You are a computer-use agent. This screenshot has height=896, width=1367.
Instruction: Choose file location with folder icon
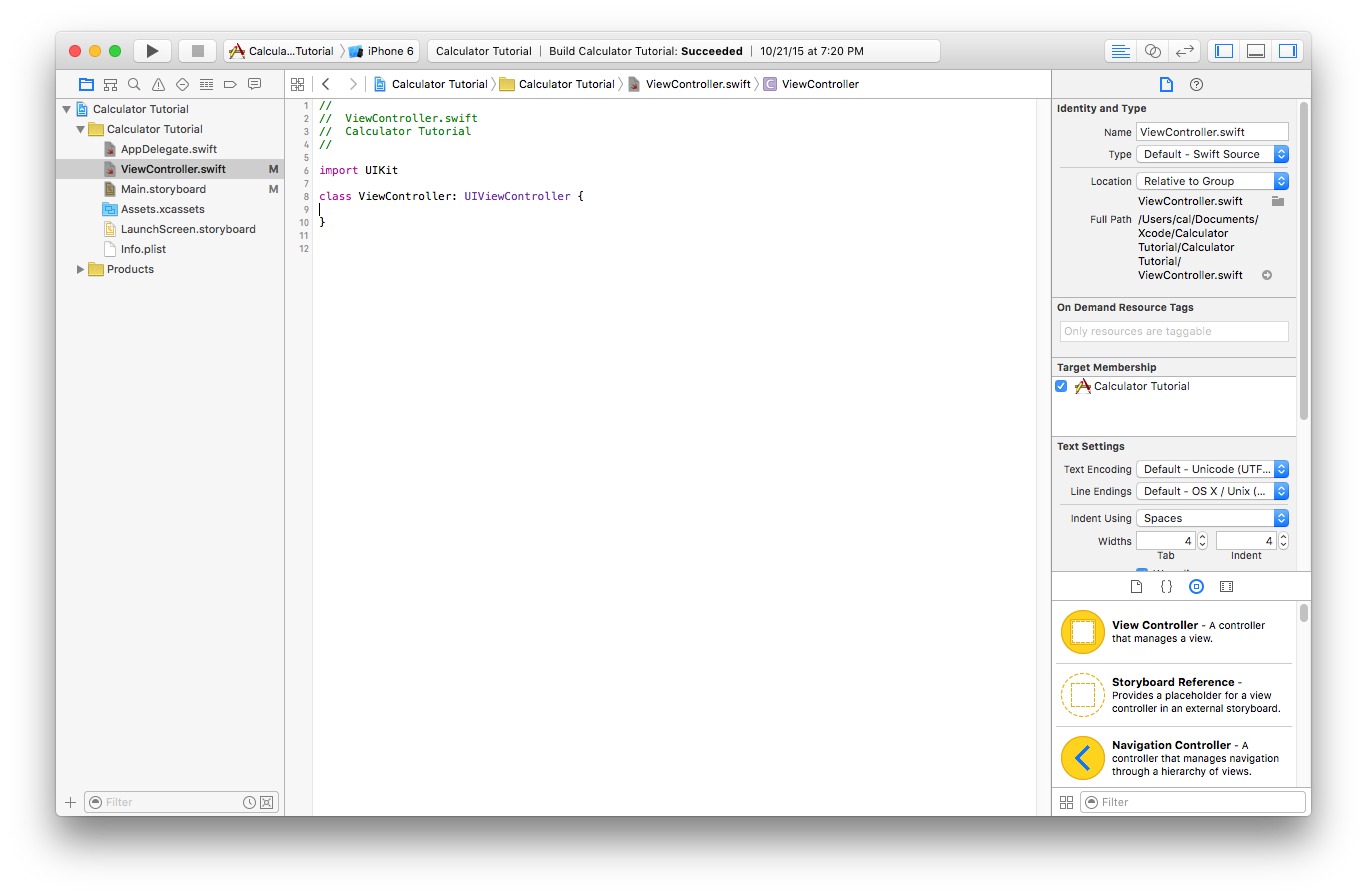pos(1277,201)
